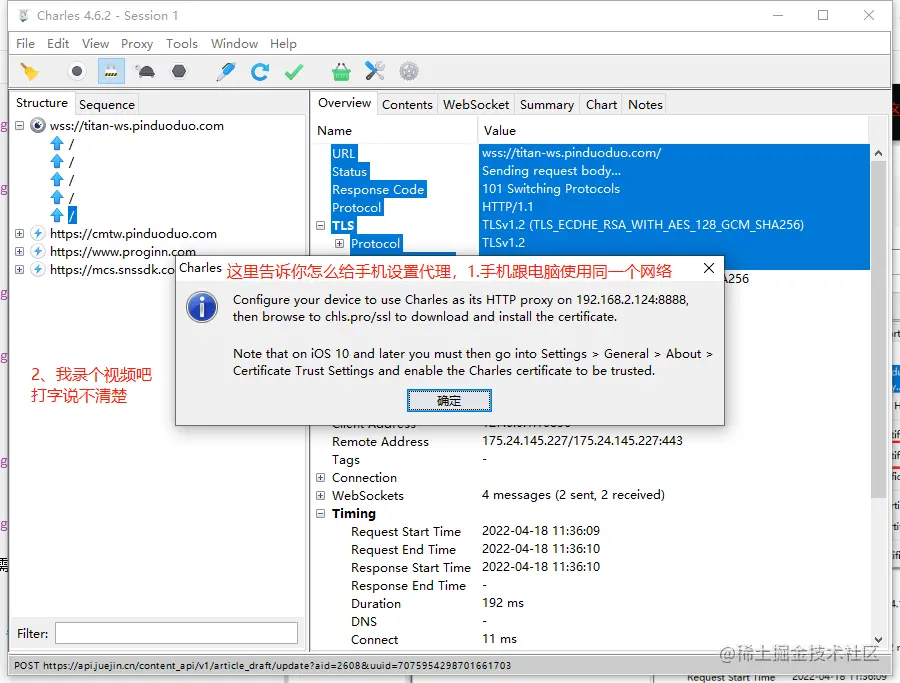The height and width of the screenshot is (683, 900).
Task: Open the Help menu
Action: 283,44
